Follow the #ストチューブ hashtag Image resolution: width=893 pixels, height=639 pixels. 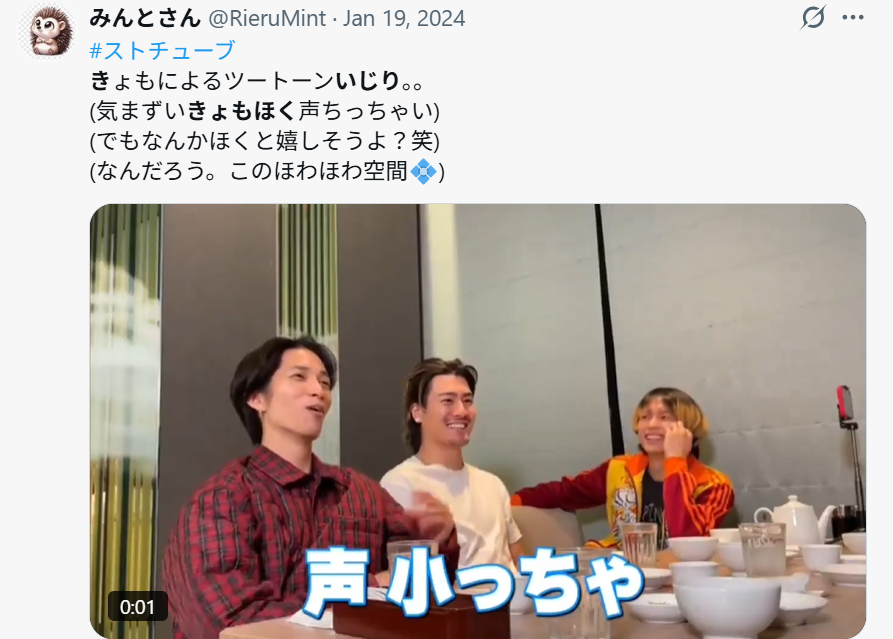pos(162,50)
